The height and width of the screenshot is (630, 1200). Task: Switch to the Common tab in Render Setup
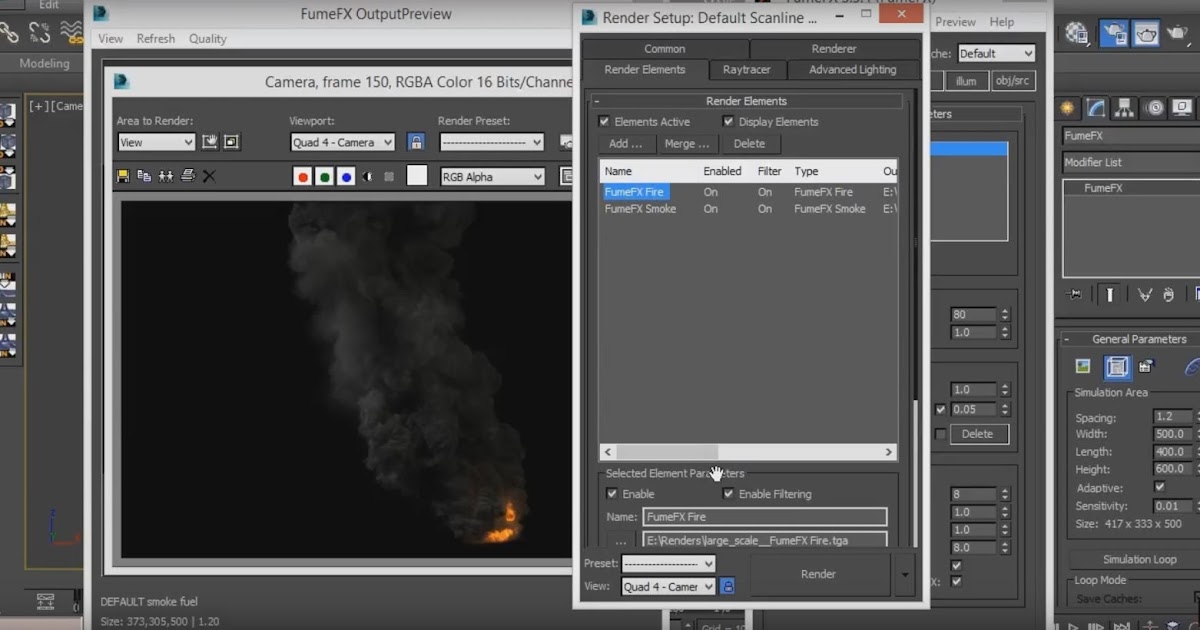(x=665, y=48)
